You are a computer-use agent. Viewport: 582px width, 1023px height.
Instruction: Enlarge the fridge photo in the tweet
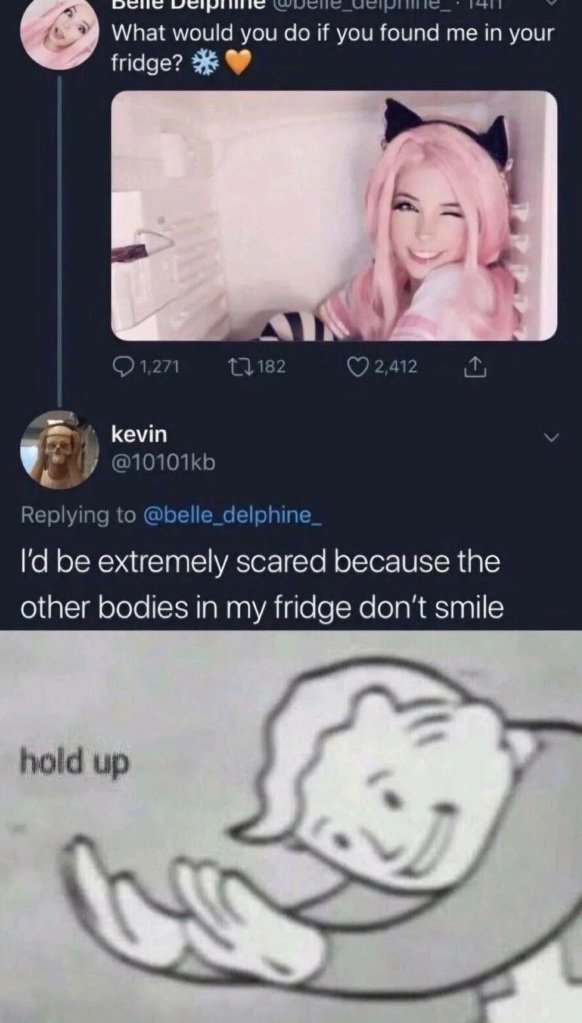click(335, 215)
